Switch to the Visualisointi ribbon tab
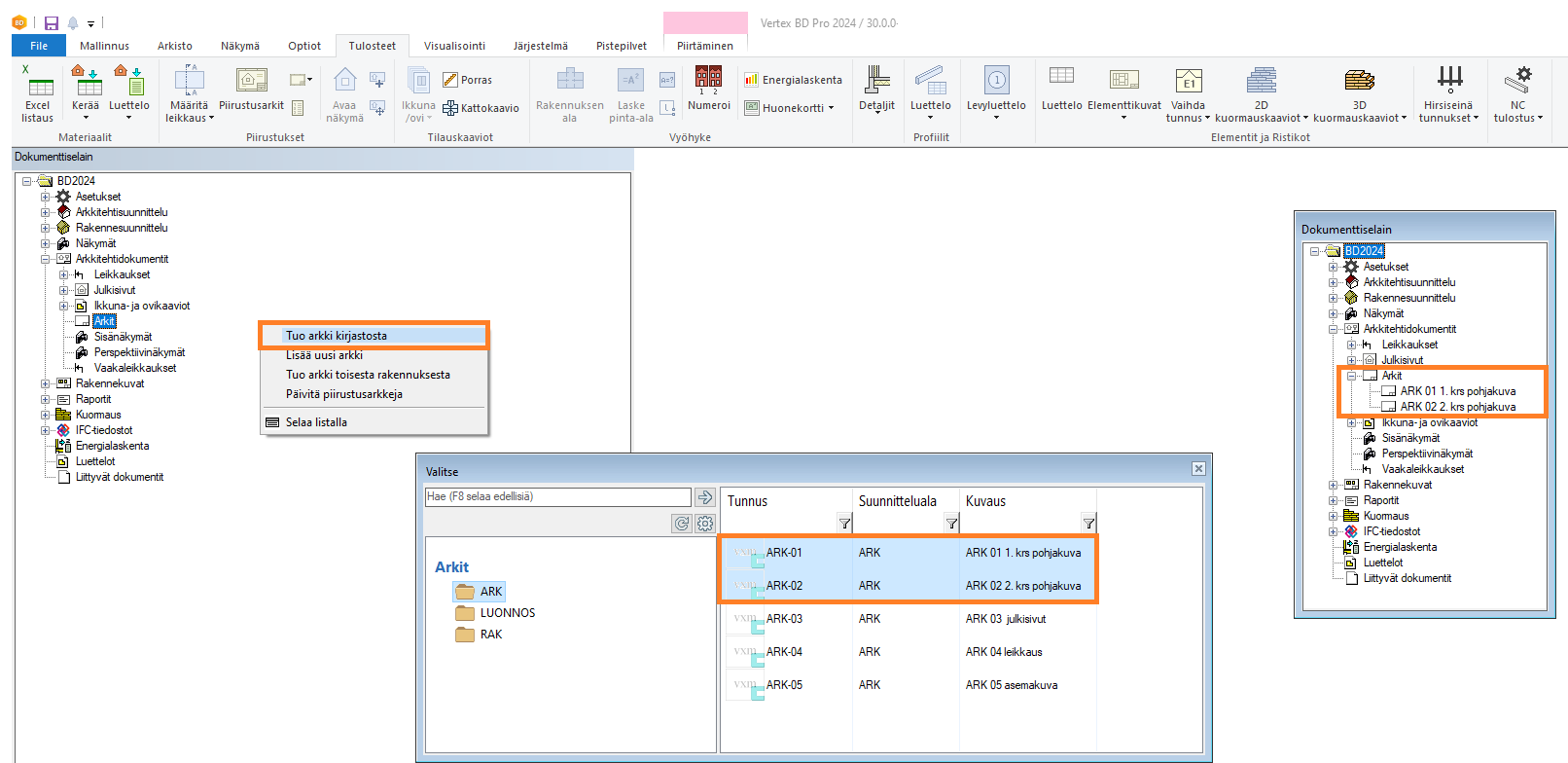1568x763 pixels. point(454,46)
